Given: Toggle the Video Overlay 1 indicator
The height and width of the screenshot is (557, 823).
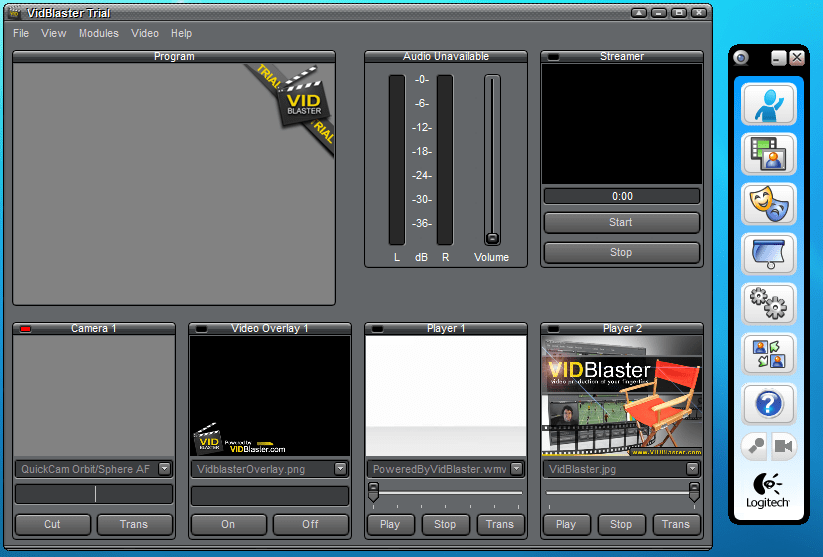Looking at the screenshot, I should [201, 329].
